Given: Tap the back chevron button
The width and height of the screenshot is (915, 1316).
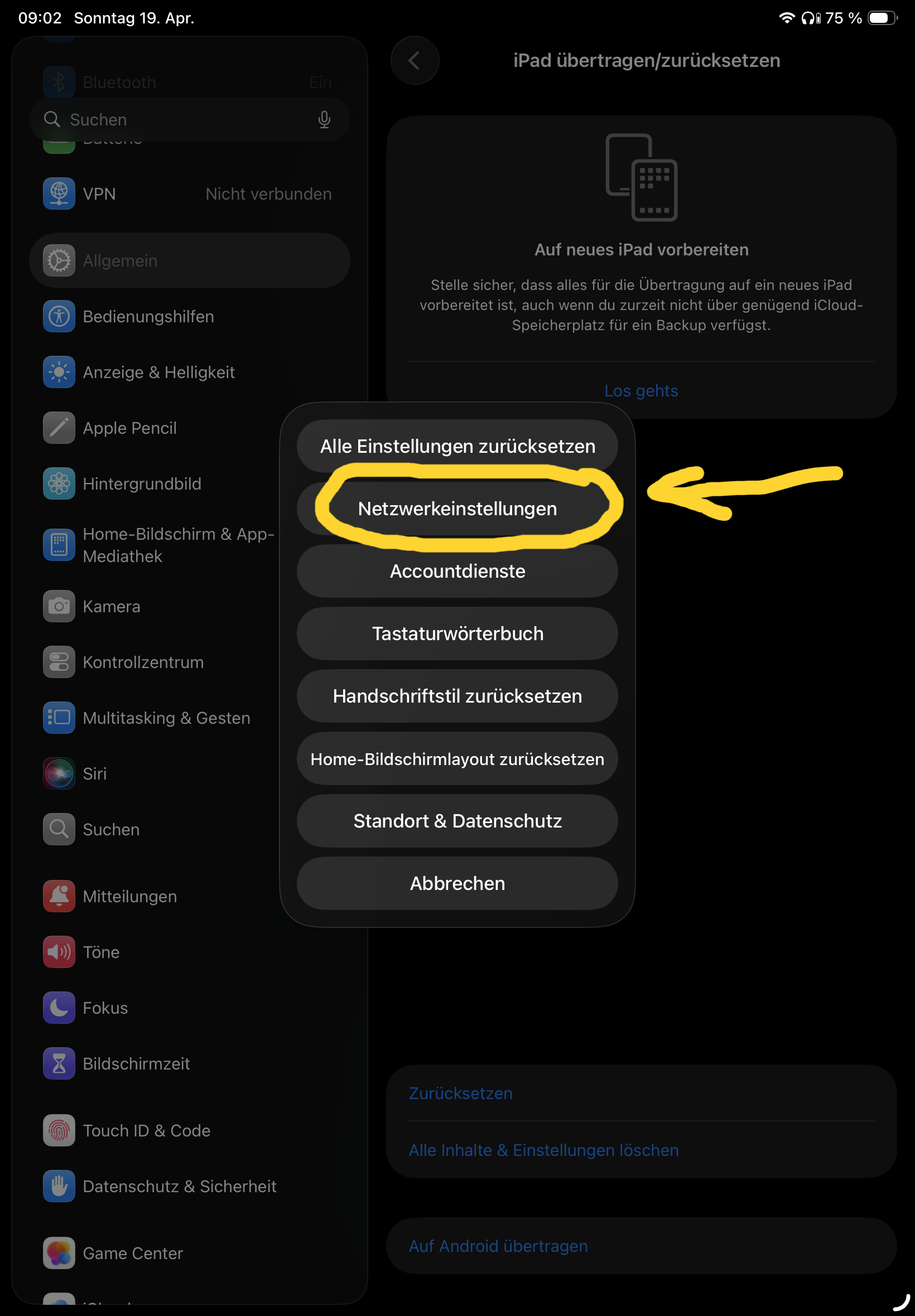Looking at the screenshot, I should point(415,60).
